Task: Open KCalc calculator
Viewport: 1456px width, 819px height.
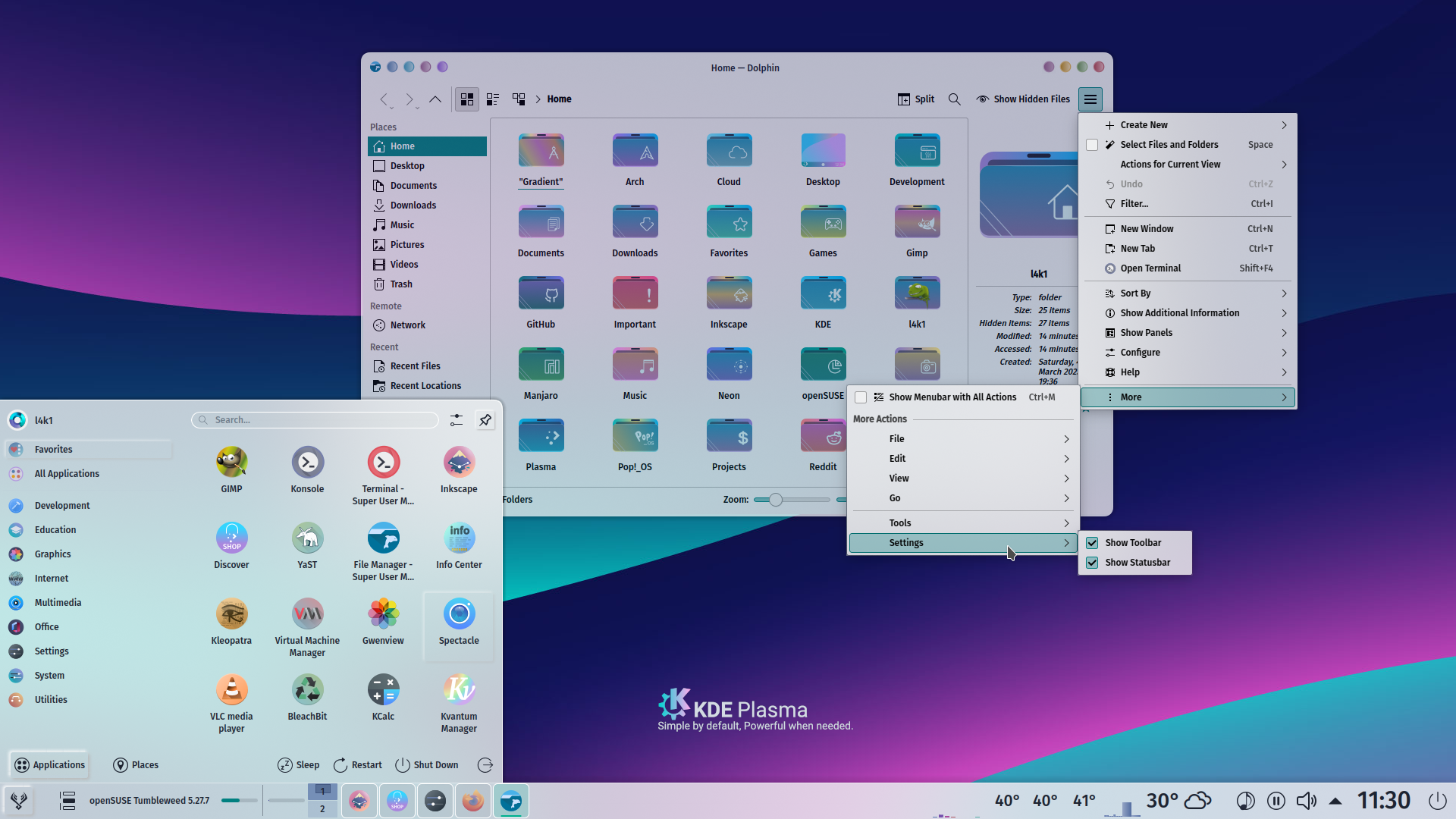Action: 383,698
